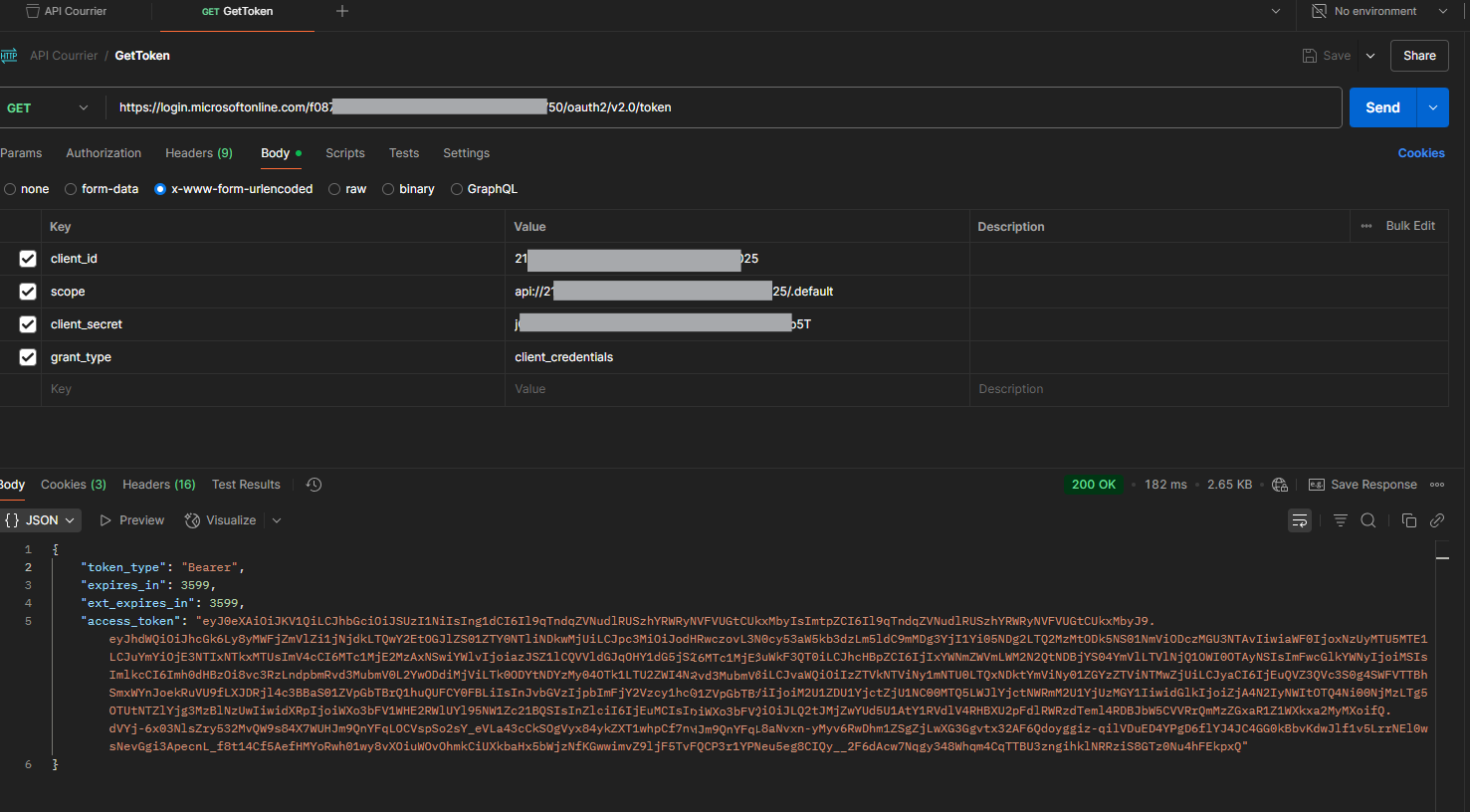Click the filter response icon
This screenshot has width=1470, height=812.
pyautogui.click(x=1341, y=520)
